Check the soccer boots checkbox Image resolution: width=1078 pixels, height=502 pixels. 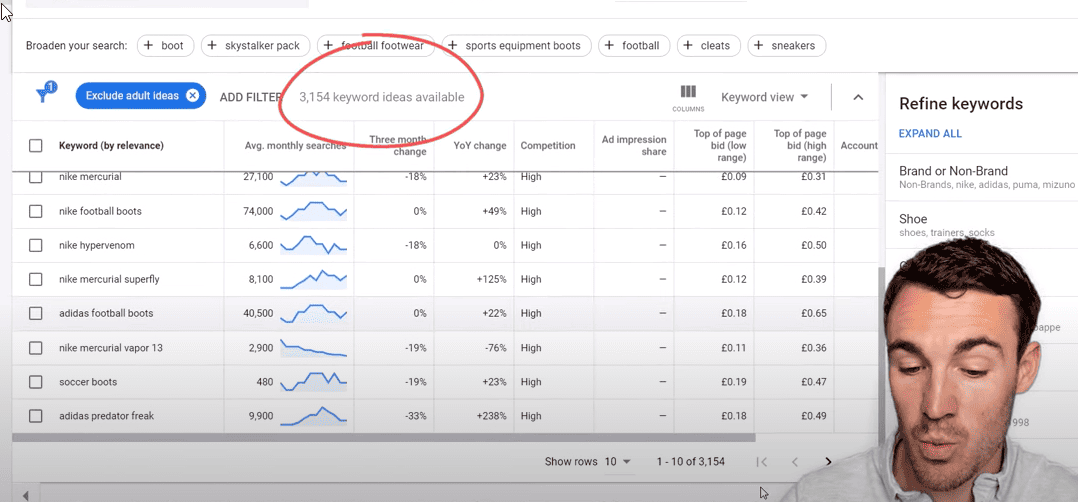[x=36, y=382]
